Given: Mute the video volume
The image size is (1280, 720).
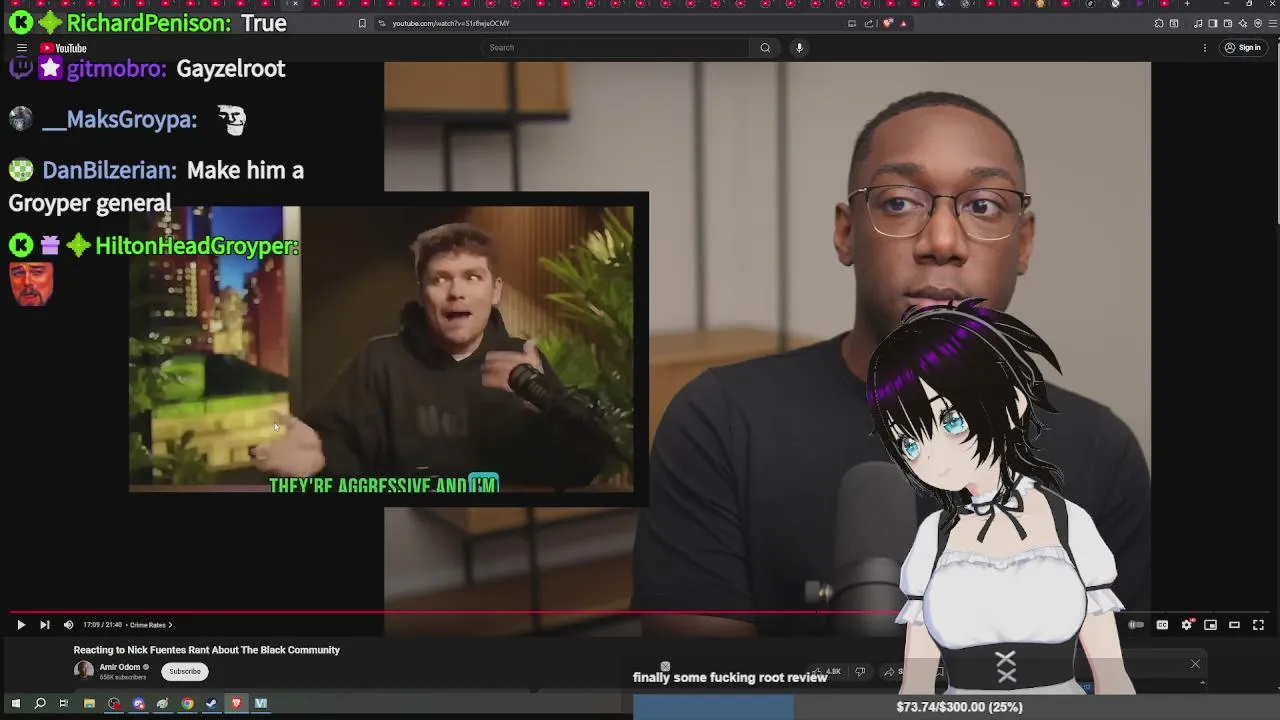Looking at the screenshot, I should click(68, 625).
